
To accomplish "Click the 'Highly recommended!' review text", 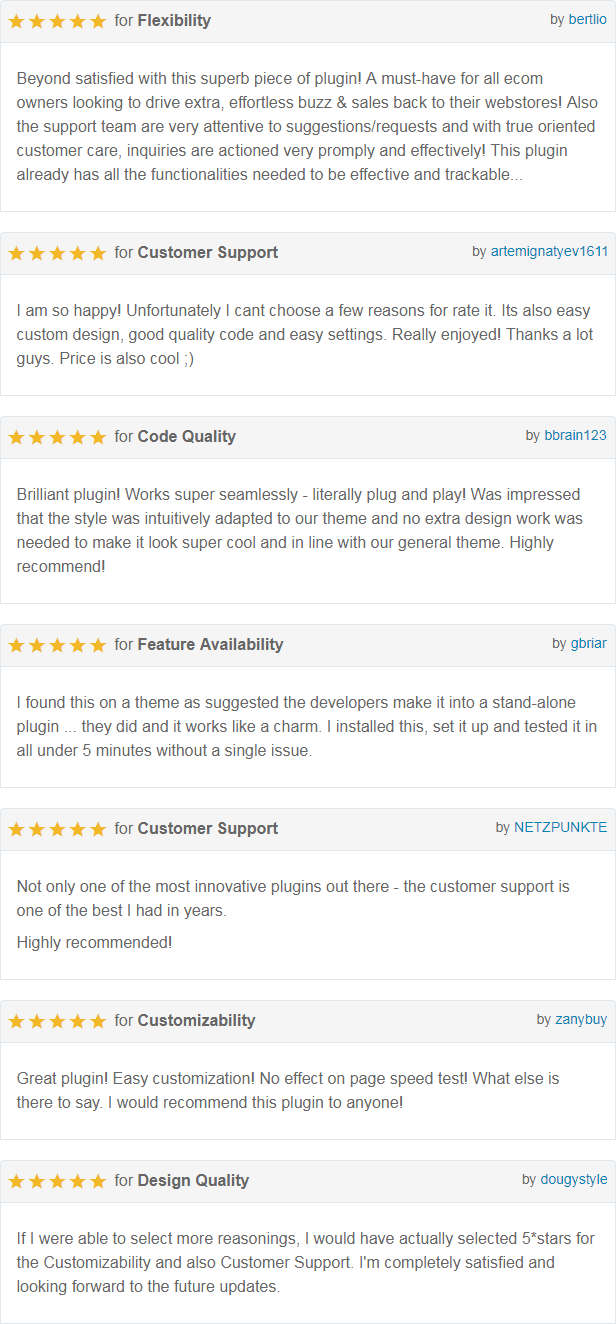I will 94,943.
